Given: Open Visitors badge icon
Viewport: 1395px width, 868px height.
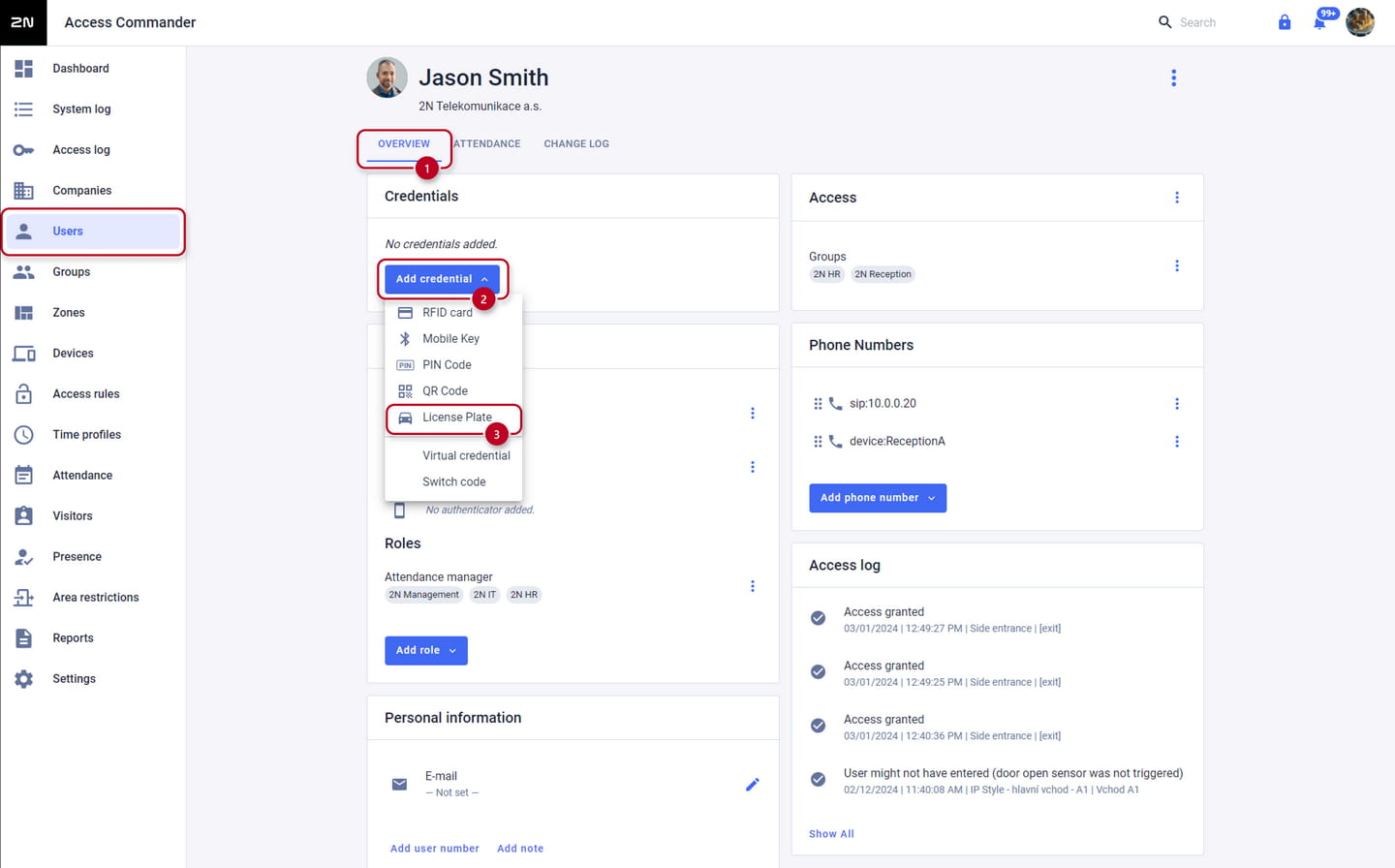Looking at the screenshot, I should [23, 516].
